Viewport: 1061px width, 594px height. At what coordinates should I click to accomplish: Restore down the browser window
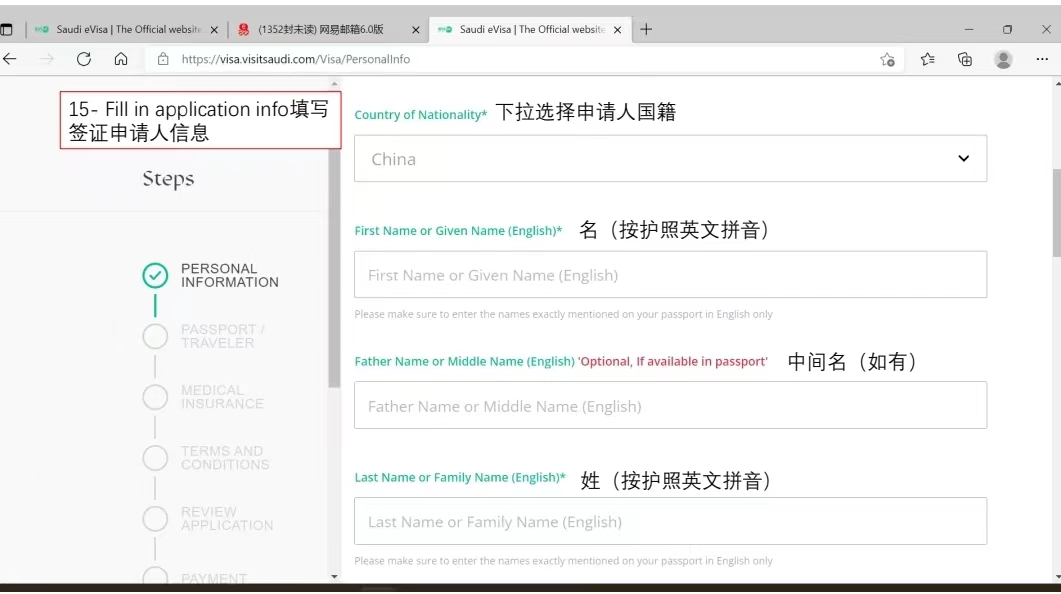click(x=1008, y=29)
